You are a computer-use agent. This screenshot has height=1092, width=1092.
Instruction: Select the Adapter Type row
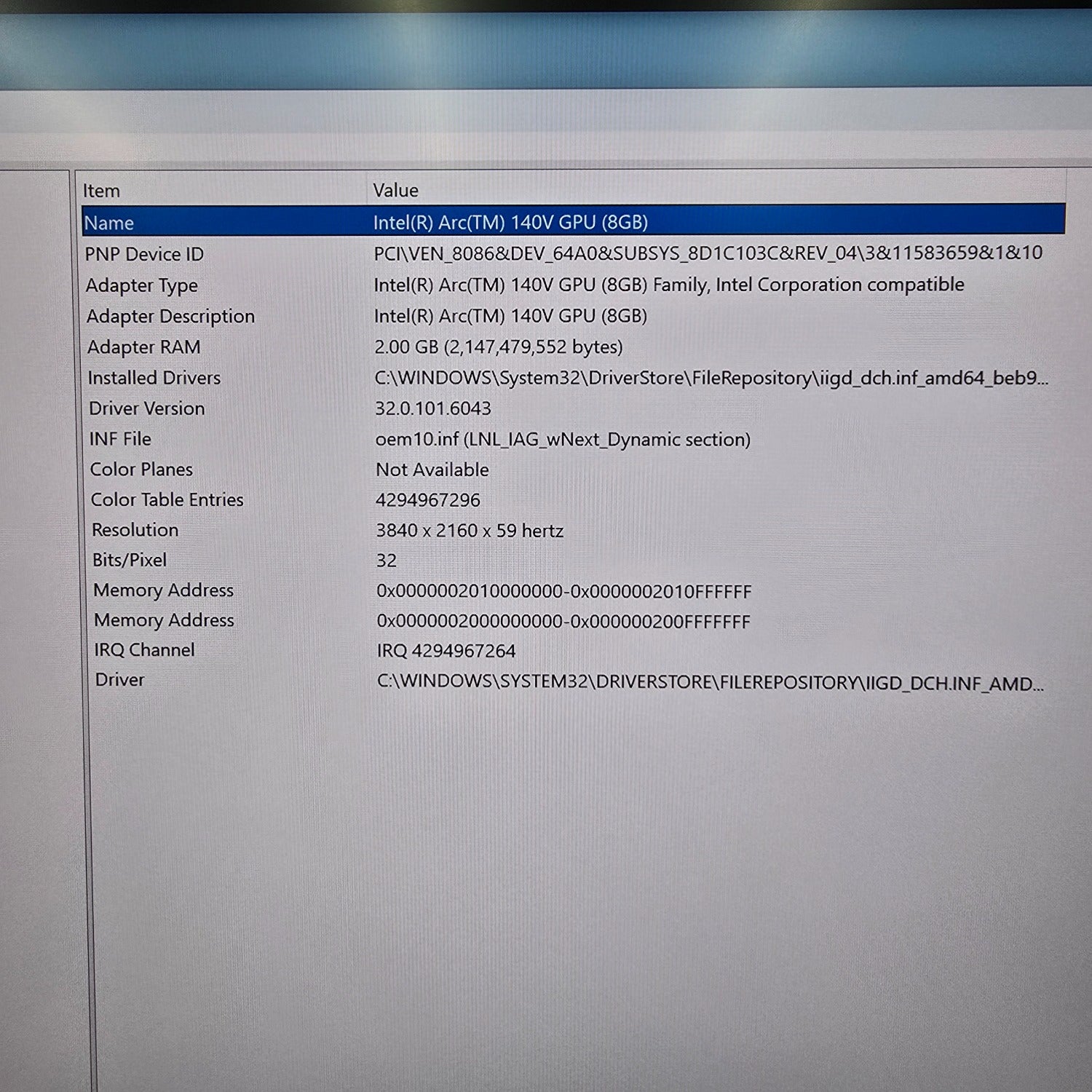point(141,285)
